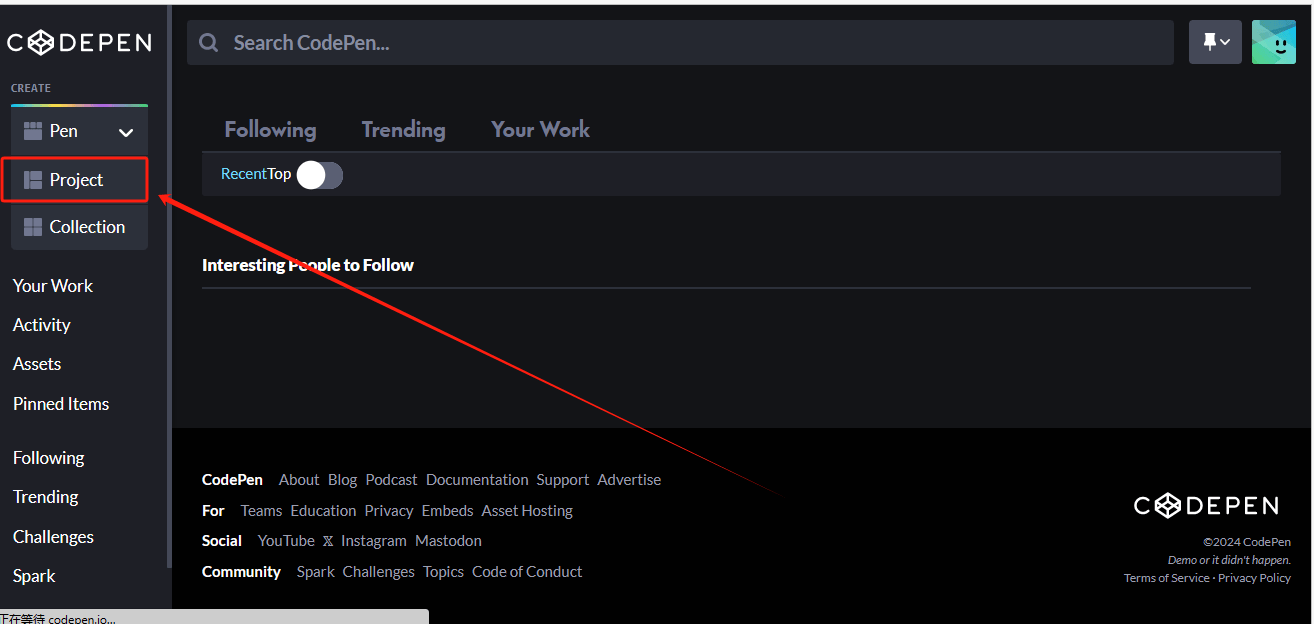The width and height of the screenshot is (1314, 624).
Task: Switch feed sorting to Top
Action: 281,173
